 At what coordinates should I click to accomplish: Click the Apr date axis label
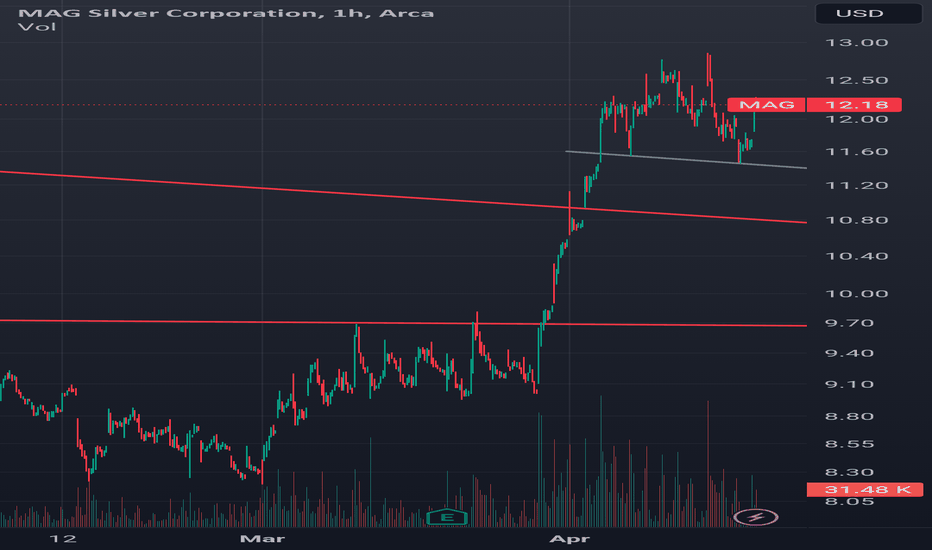click(x=569, y=539)
